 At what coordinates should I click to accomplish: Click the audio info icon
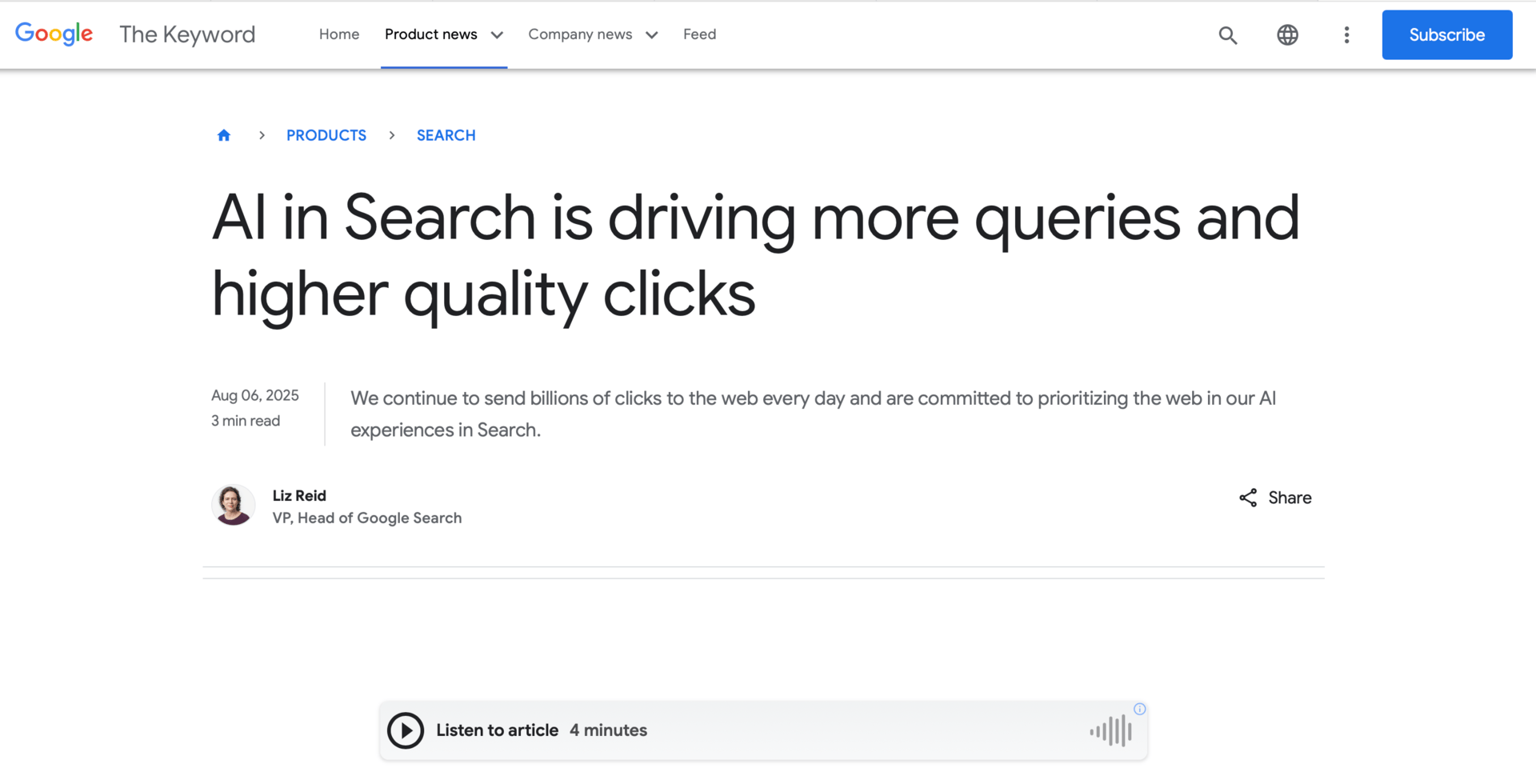coord(1140,709)
